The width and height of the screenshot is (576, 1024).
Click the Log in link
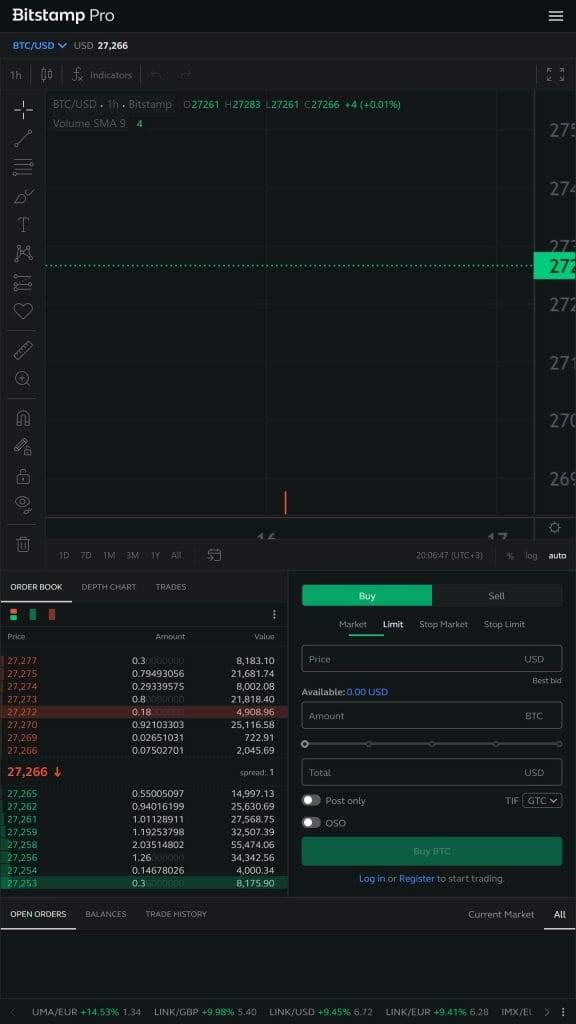[372, 878]
